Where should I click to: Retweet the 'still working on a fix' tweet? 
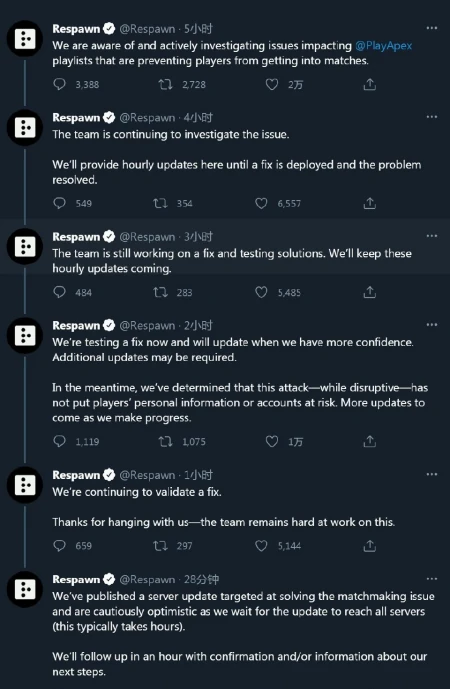point(160,292)
